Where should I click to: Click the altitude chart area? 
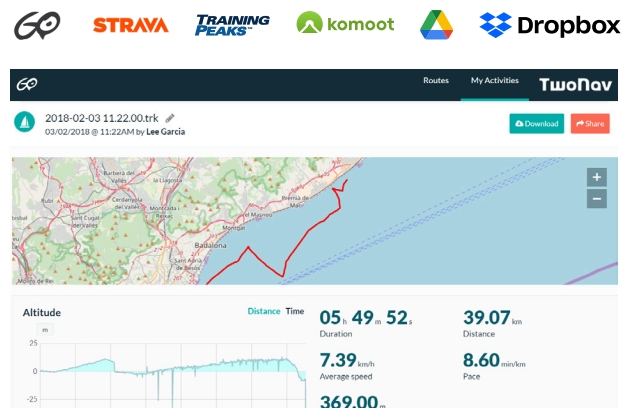pyautogui.click(x=173, y=375)
